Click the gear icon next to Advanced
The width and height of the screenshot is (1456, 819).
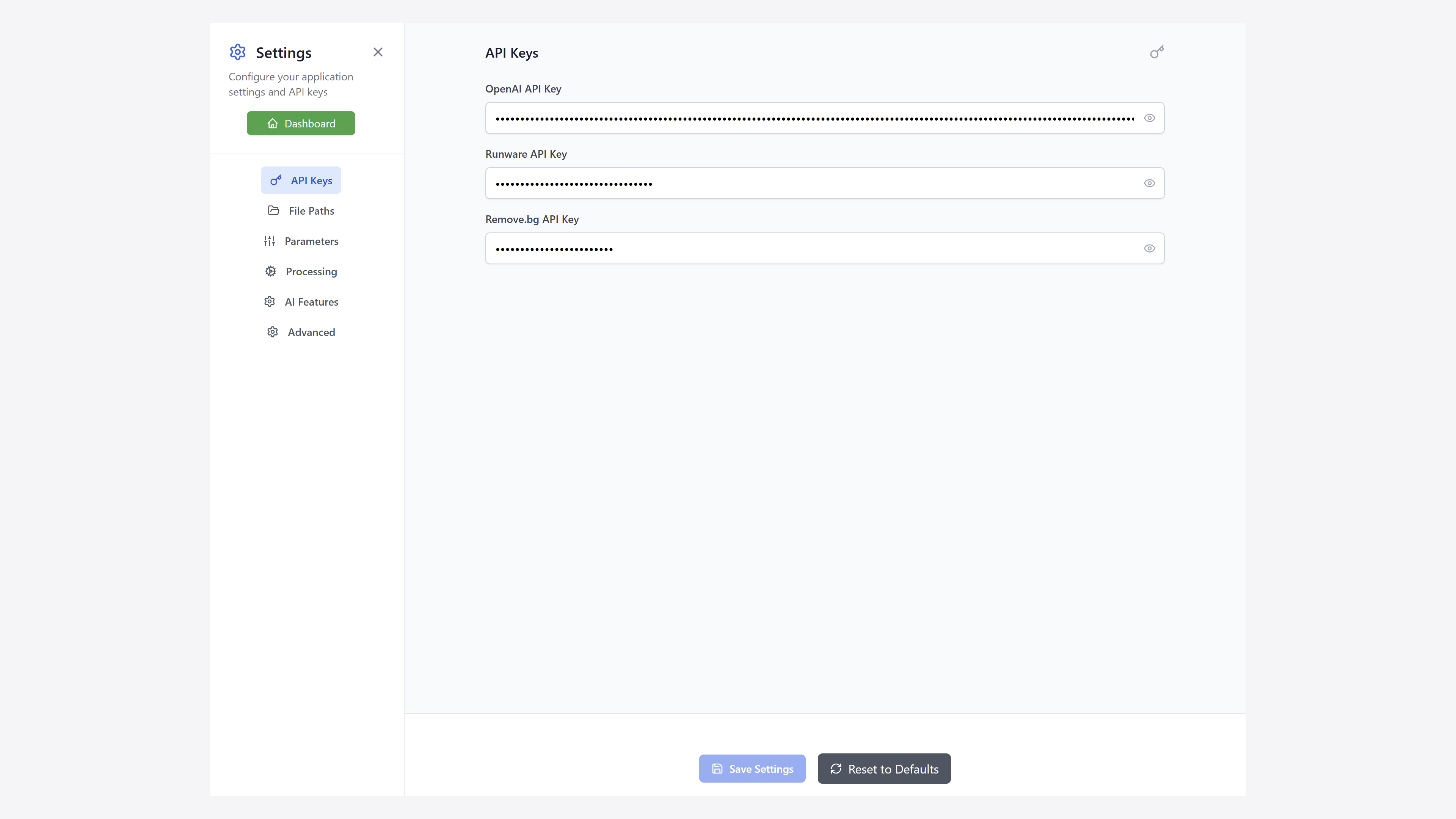click(273, 332)
